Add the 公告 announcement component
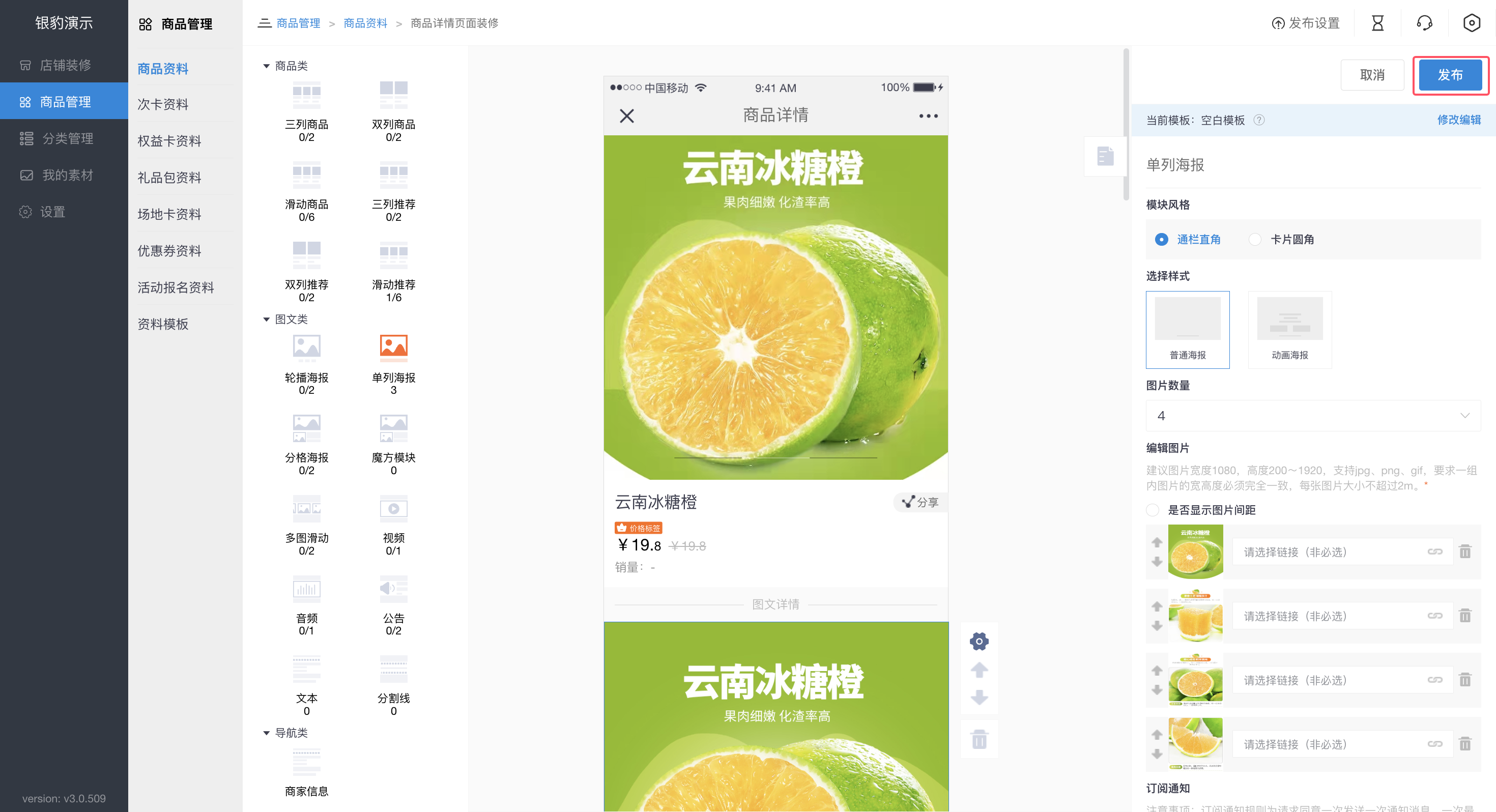1496x812 pixels. point(393,605)
